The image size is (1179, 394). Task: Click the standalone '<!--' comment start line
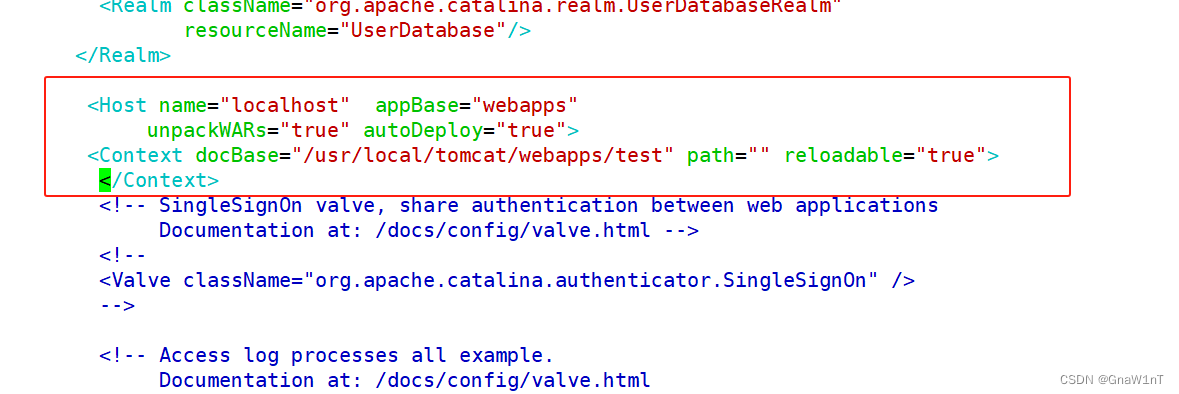pos(123,255)
